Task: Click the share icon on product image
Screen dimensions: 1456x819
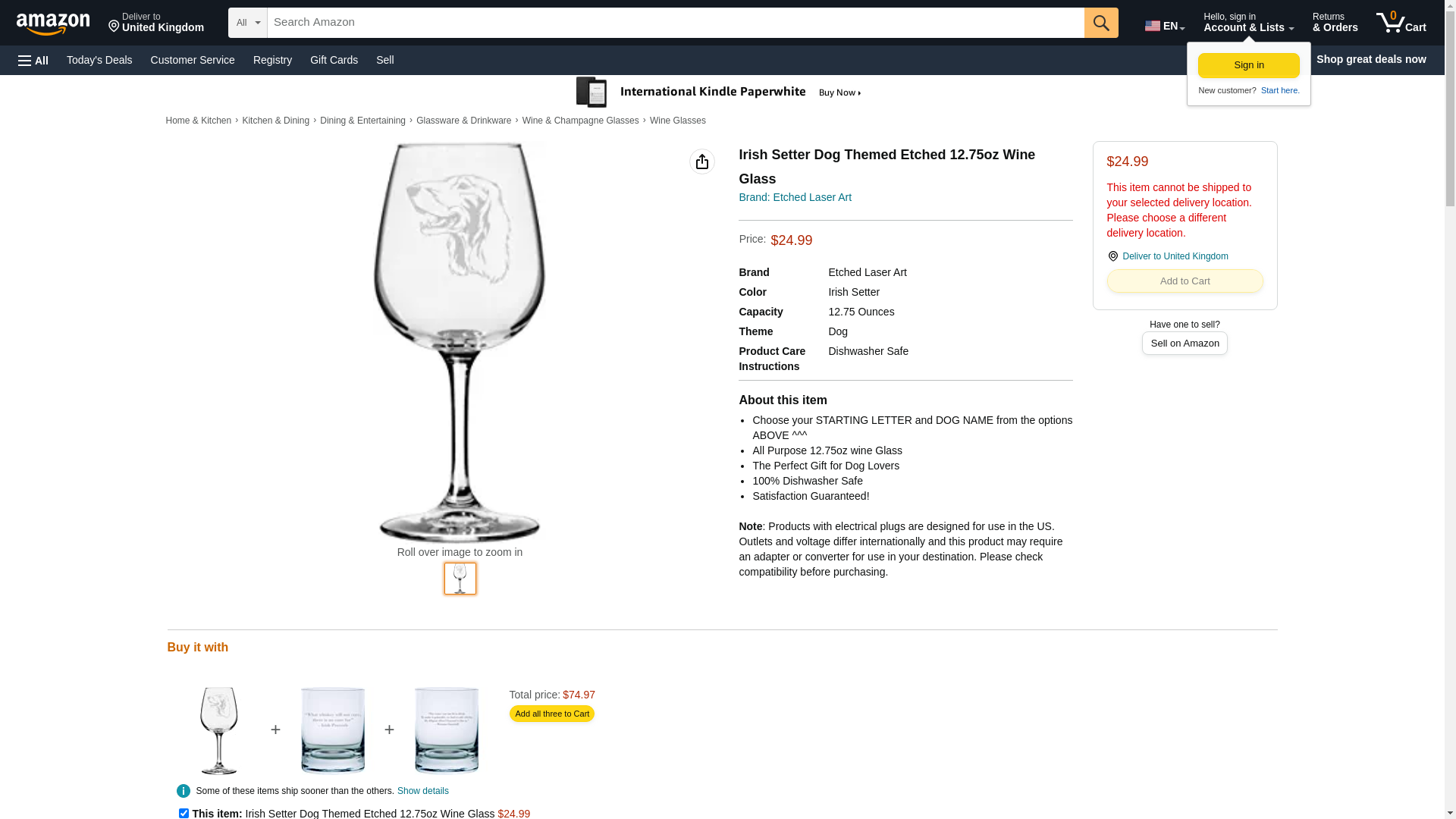Action: (x=702, y=162)
